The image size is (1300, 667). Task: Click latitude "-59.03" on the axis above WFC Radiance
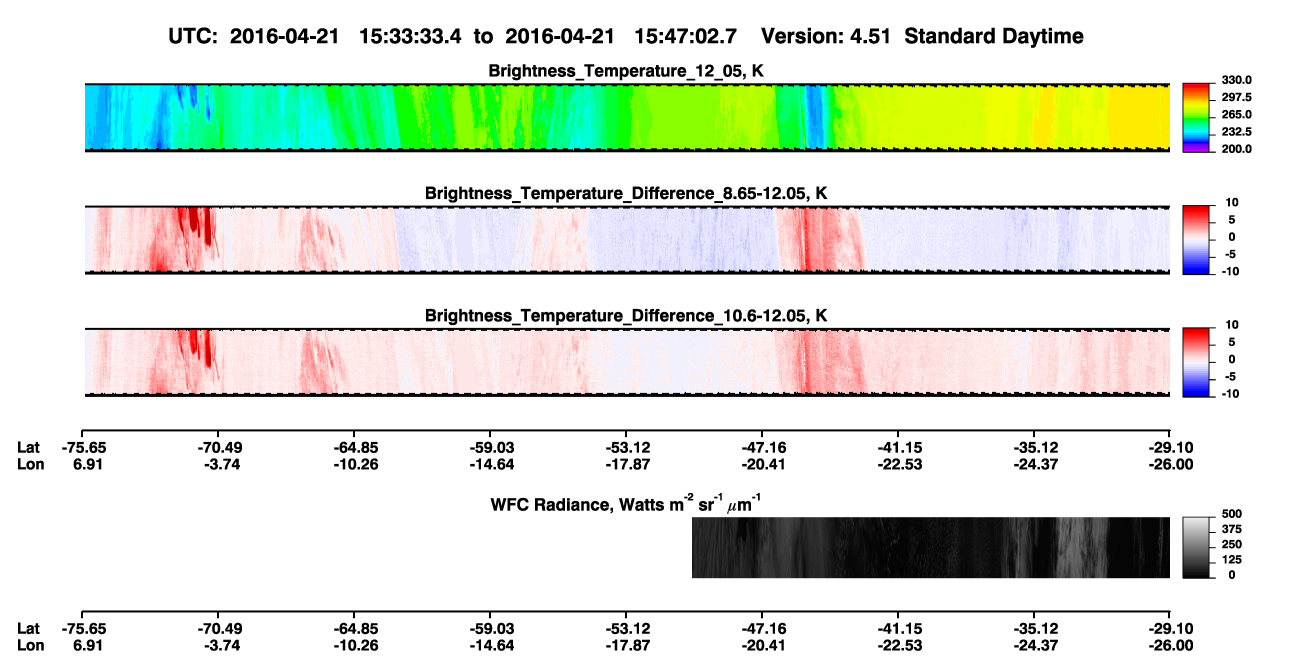(x=491, y=448)
